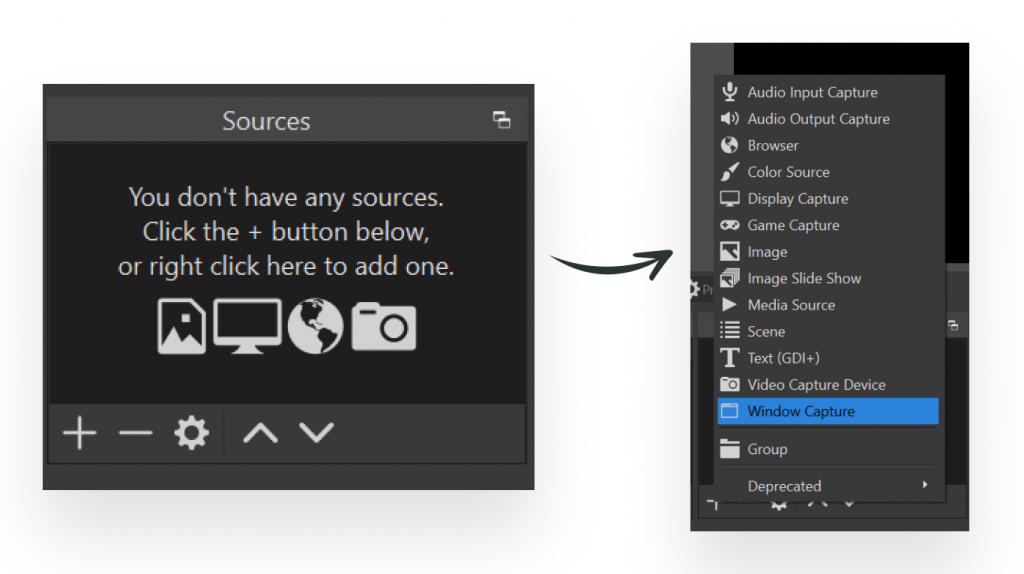The image size is (1024, 574).
Task: Select Browser source from the menu
Action: point(828,145)
